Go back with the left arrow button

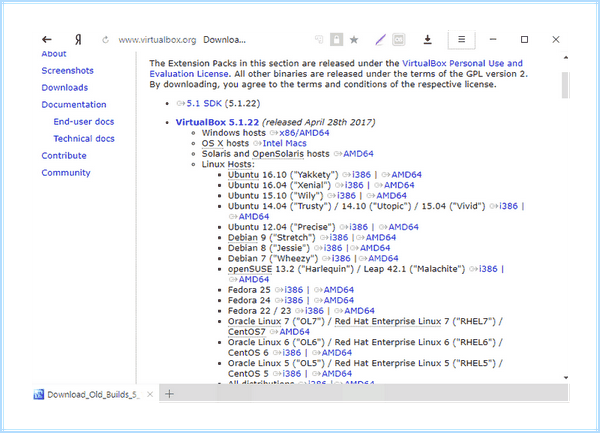(47, 39)
